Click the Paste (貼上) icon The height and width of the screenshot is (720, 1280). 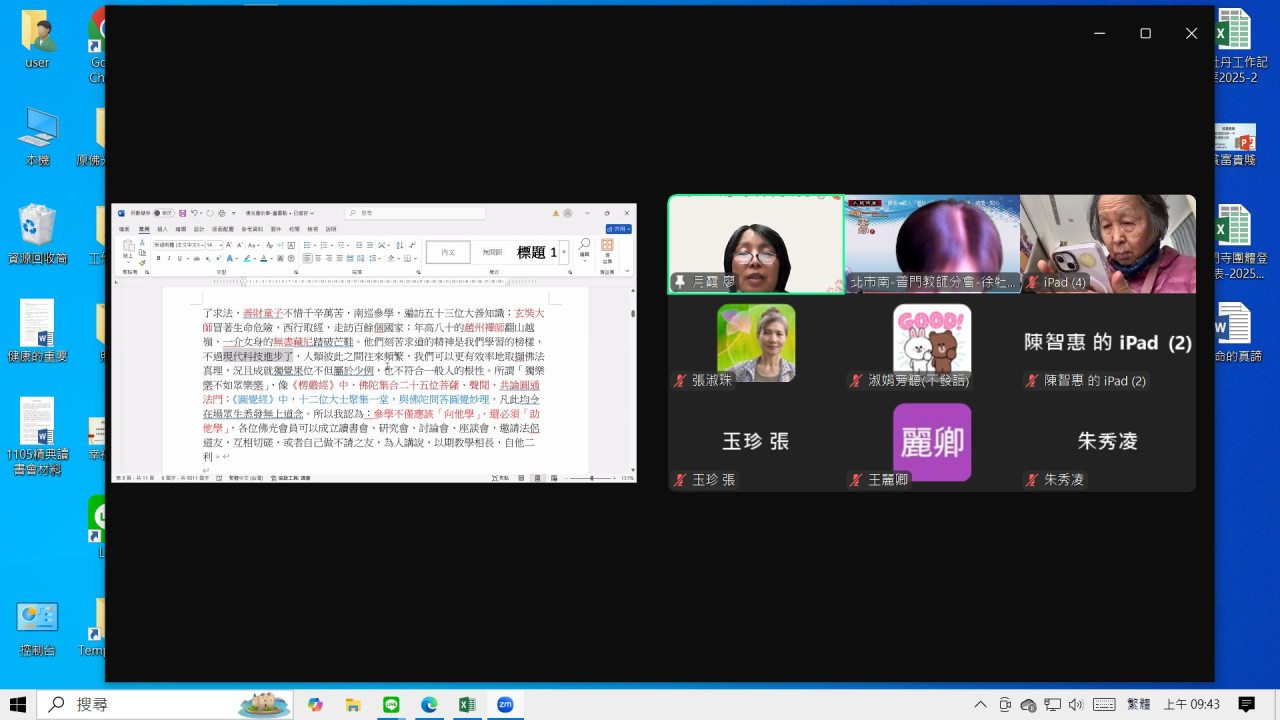(127, 250)
